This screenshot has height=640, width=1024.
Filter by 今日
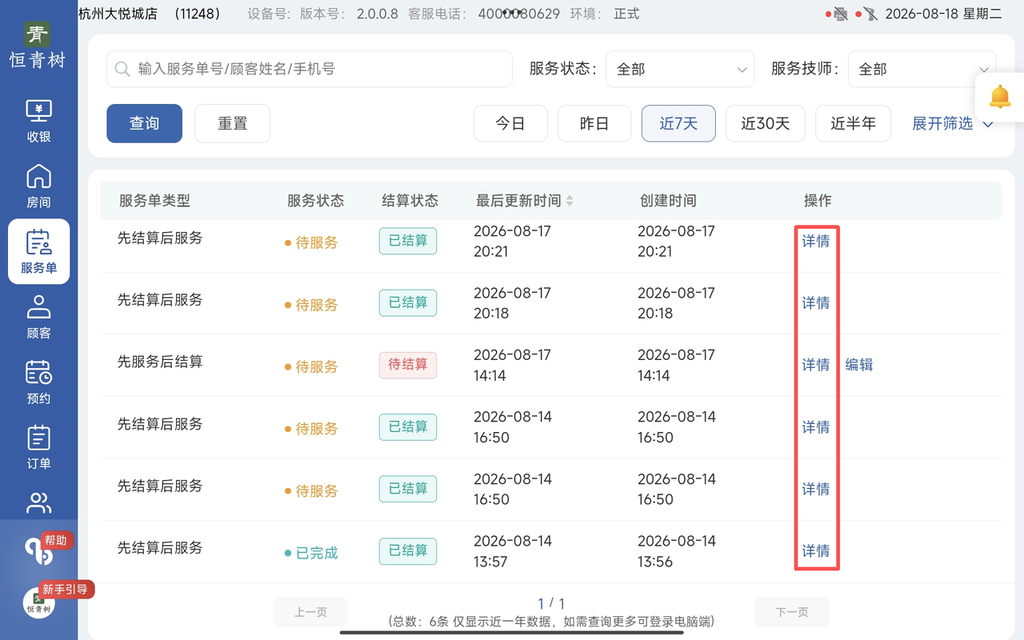[x=510, y=123]
